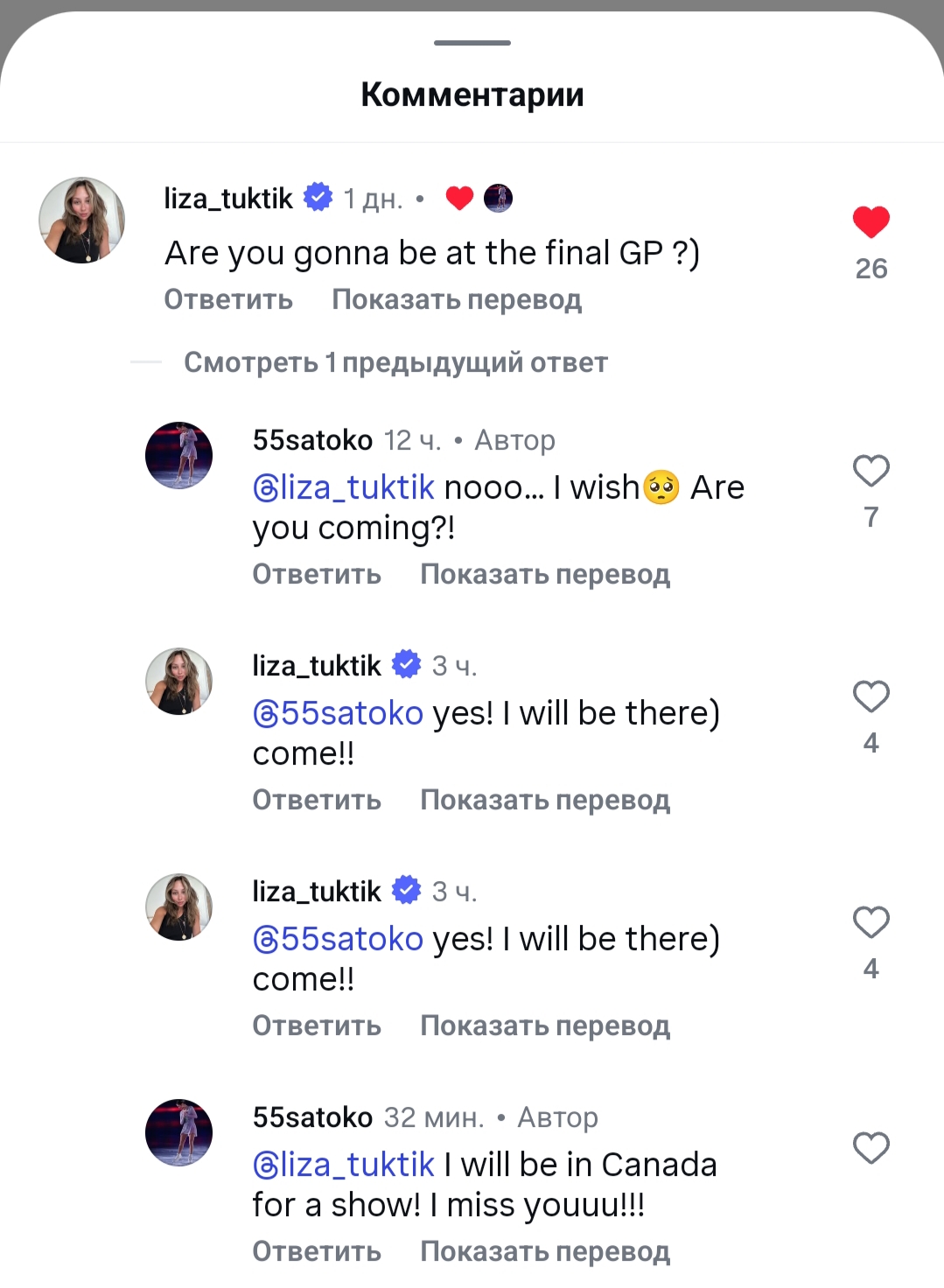Tap the 26 likes count
Screen dimensions: 944x1288
(x=871, y=269)
